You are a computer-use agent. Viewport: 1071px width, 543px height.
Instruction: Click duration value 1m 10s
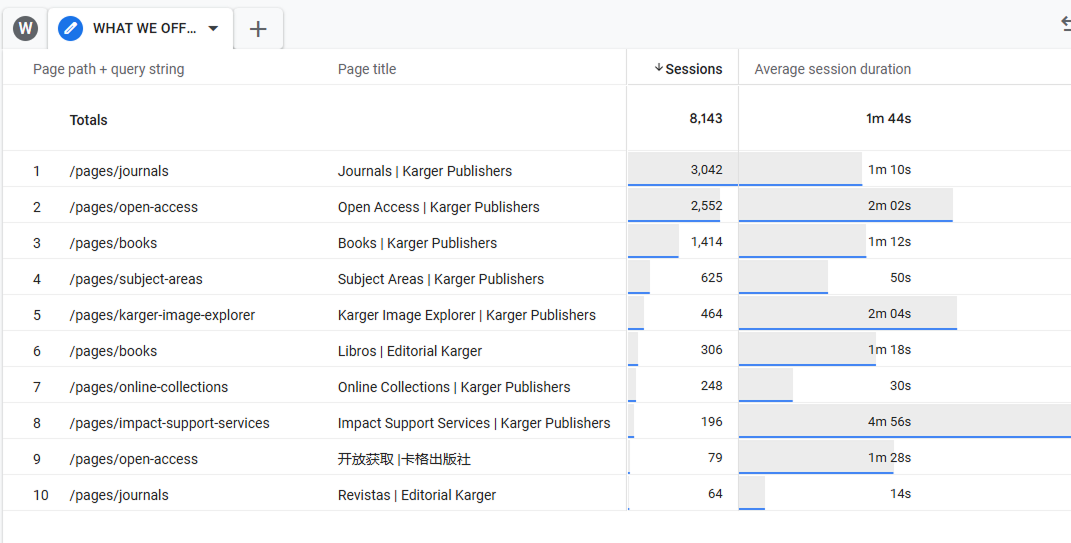(889, 169)
